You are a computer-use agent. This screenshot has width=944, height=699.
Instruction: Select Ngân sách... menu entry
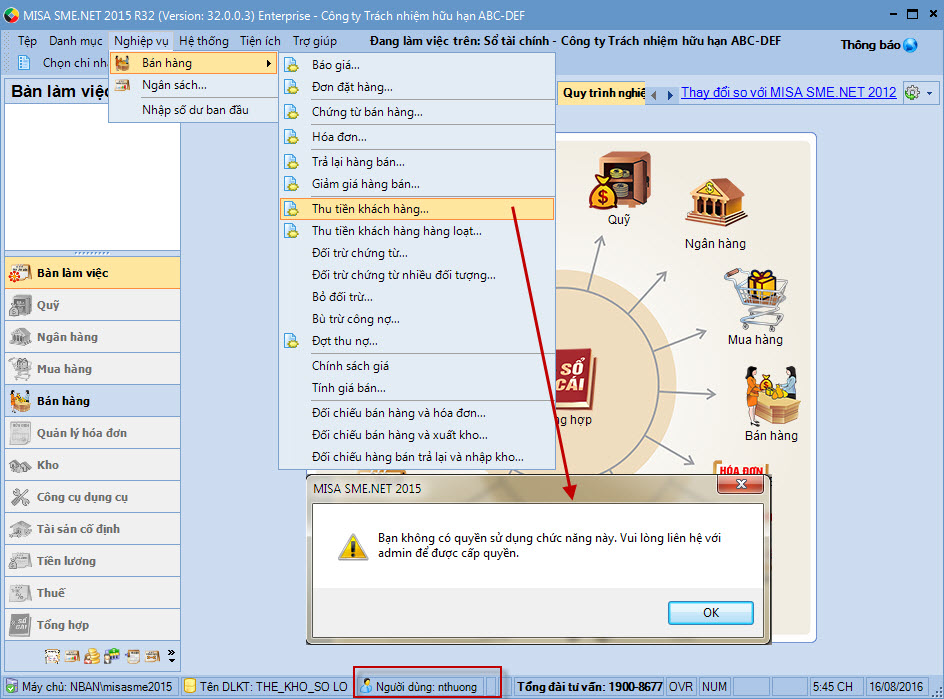pyautogui.click(x=193, y=85)
